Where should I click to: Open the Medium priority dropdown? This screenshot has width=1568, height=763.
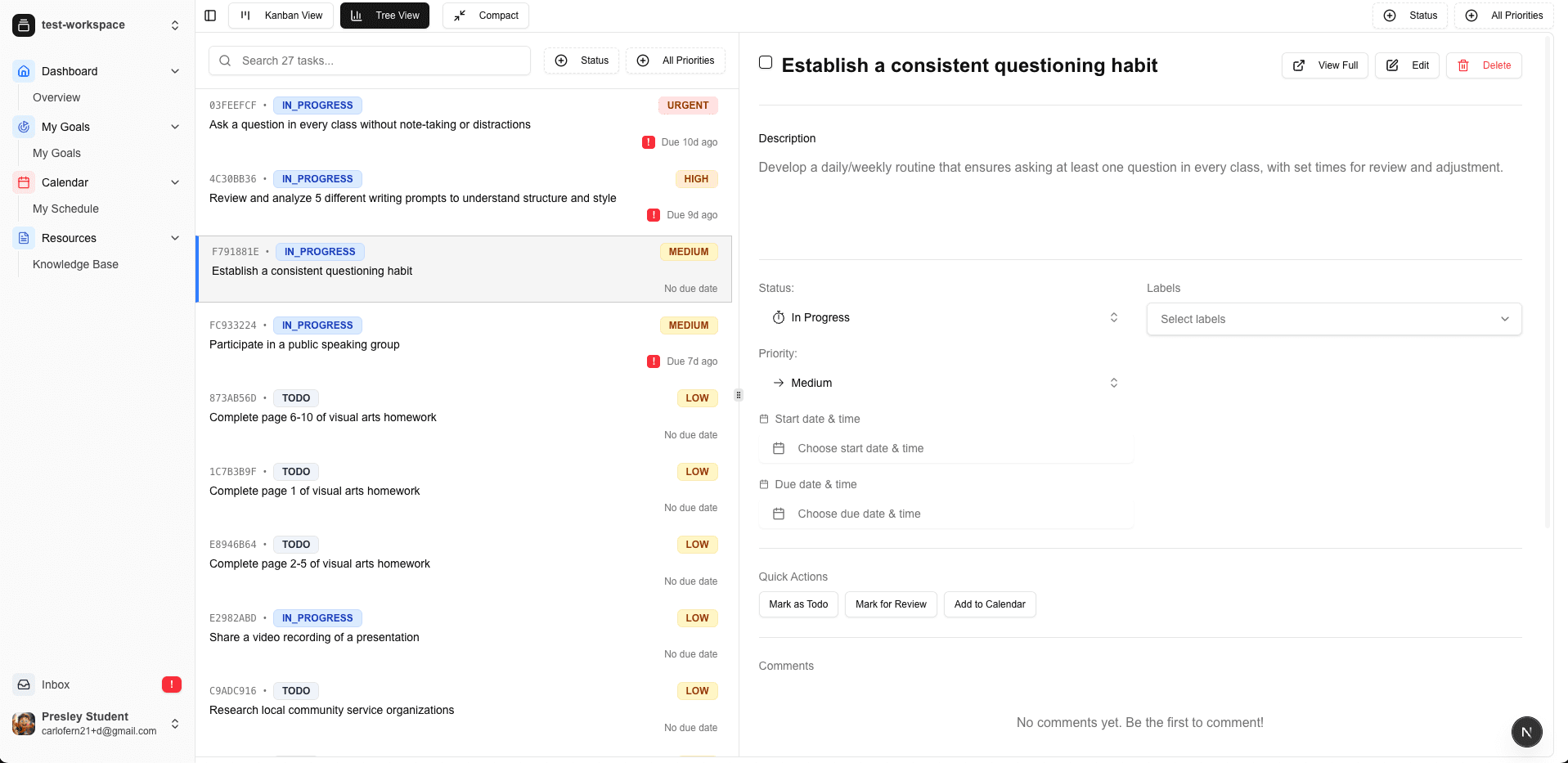945,383
